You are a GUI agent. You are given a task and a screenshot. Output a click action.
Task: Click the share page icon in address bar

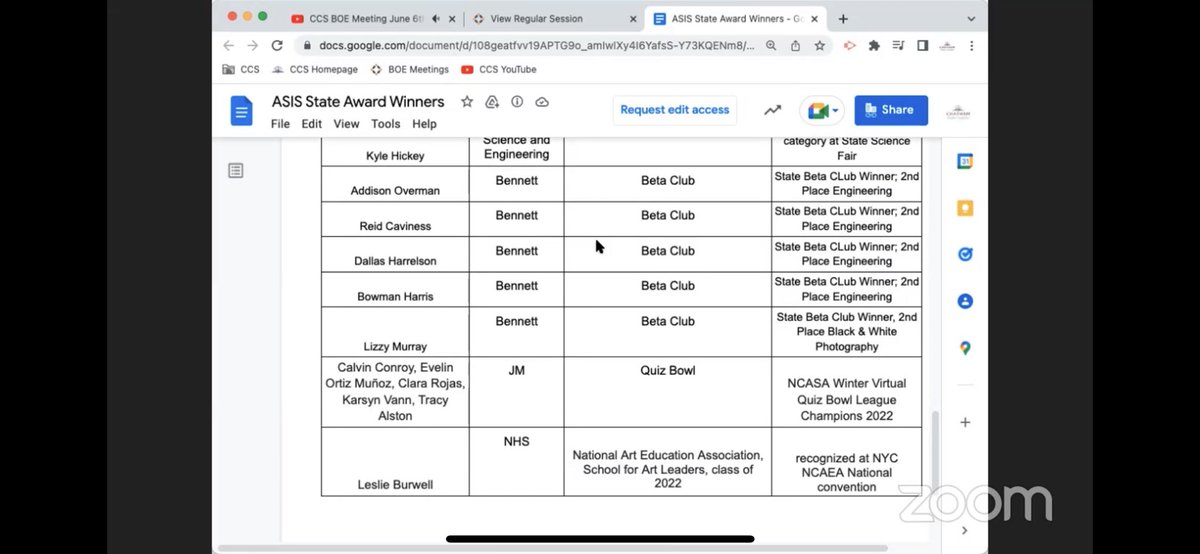coord(796,45)
